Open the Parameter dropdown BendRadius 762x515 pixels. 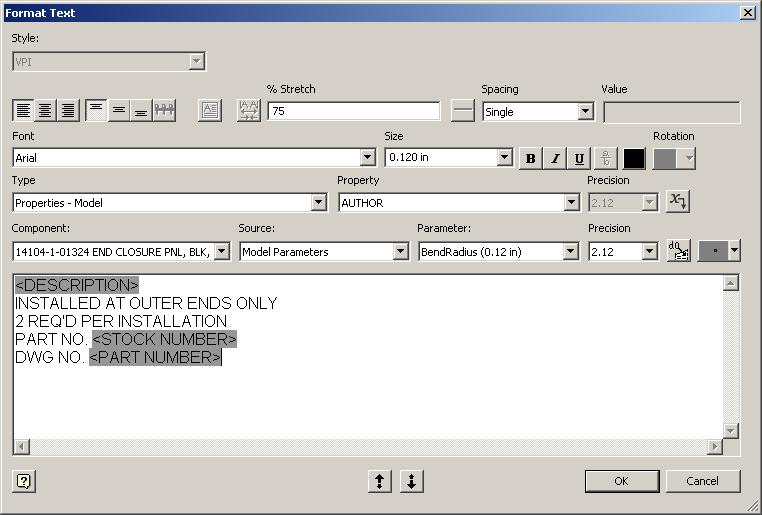(x=571, y=252)
